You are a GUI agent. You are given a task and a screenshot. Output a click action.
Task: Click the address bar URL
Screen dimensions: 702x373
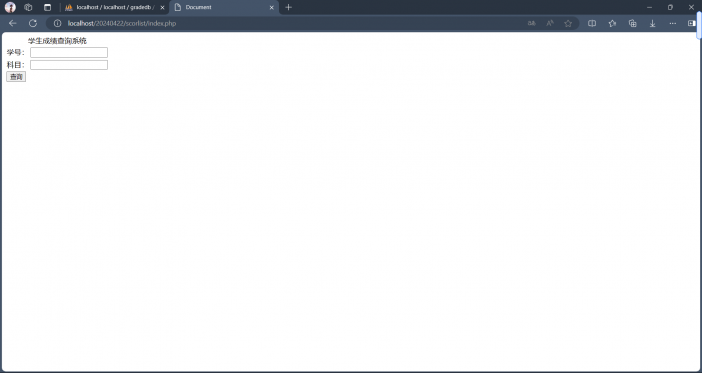(122, 23)
